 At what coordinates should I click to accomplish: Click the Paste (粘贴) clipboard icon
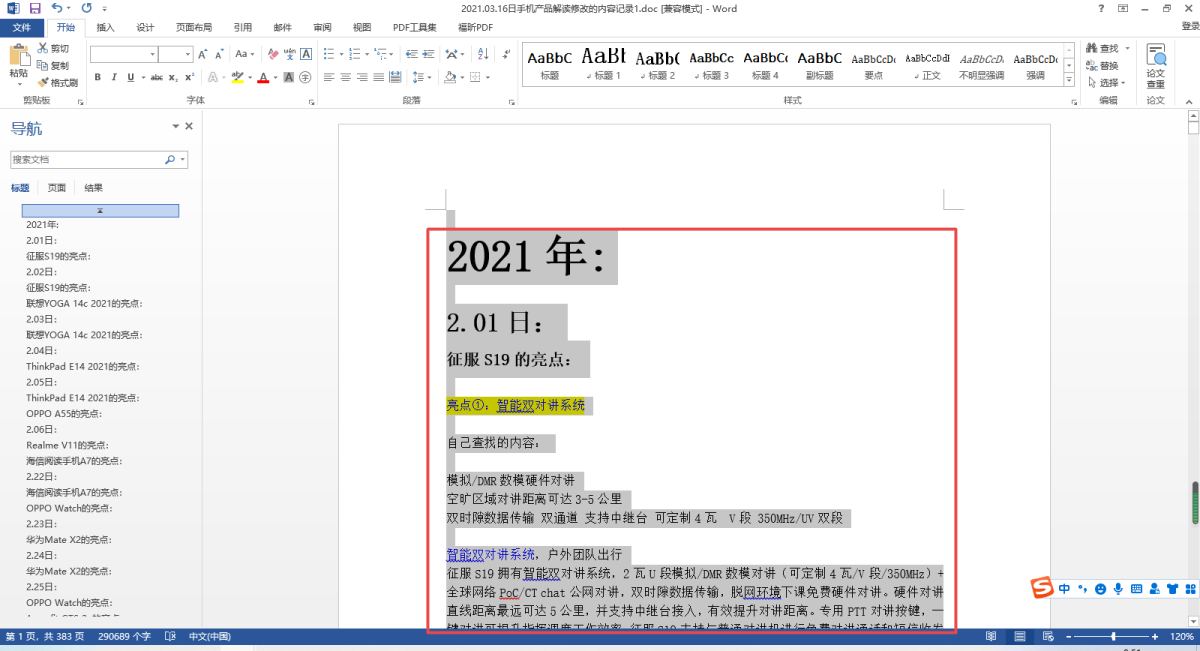point(18,61)
